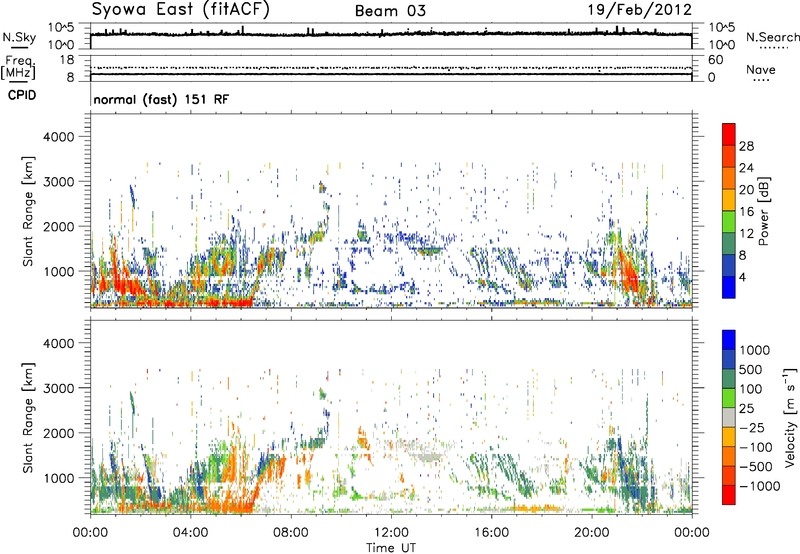Click the 1000 tick on velocity panel

point(59,478)
